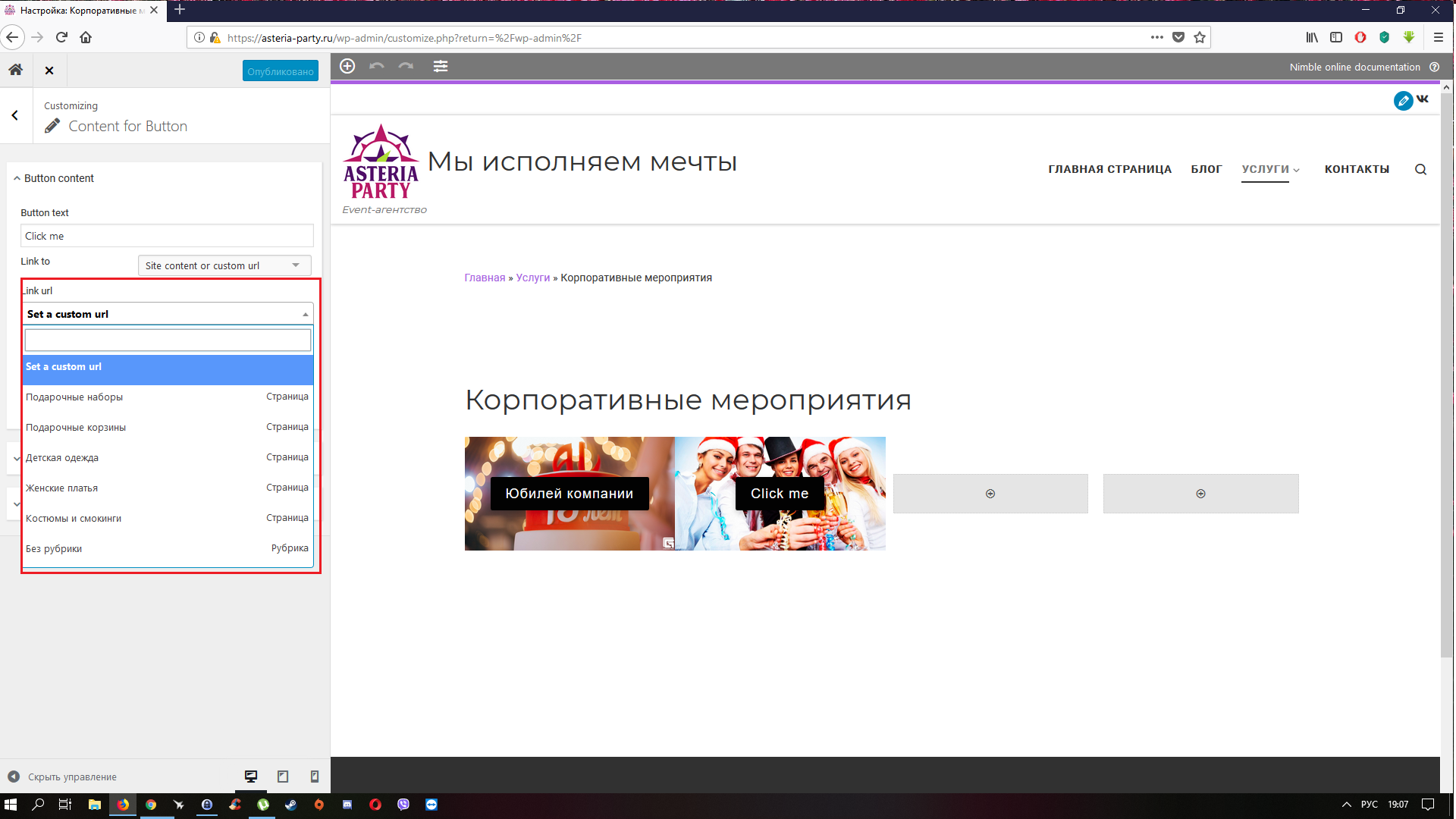
Task: Open the Link to dropdown
Action: click(224, 265)
